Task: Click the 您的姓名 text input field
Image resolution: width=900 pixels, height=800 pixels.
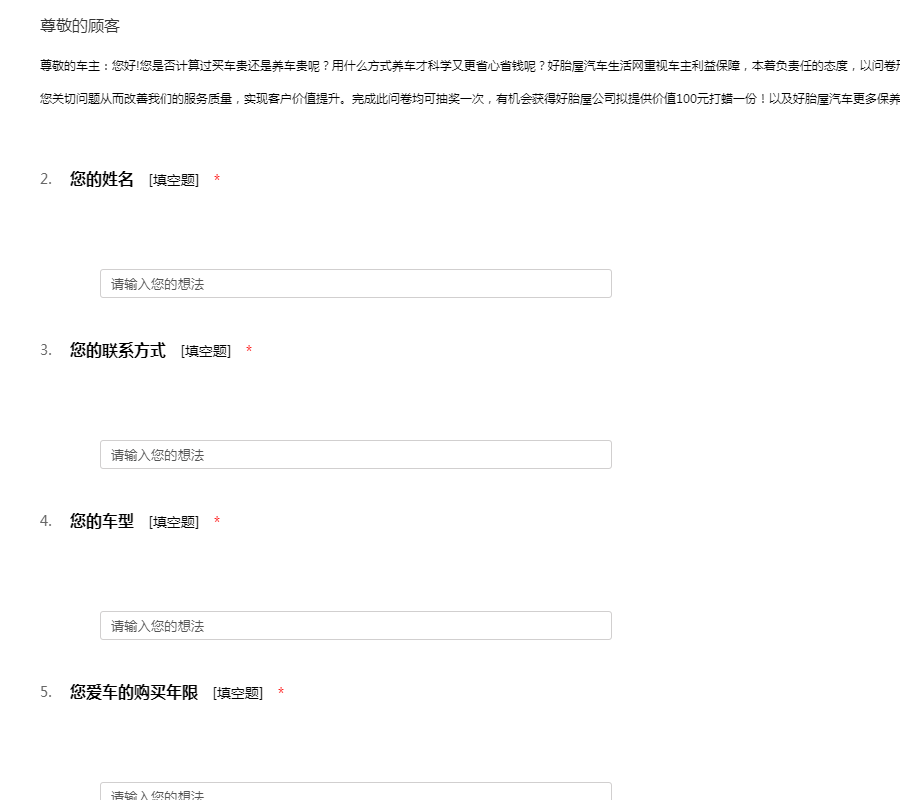Action: (355, 284)
